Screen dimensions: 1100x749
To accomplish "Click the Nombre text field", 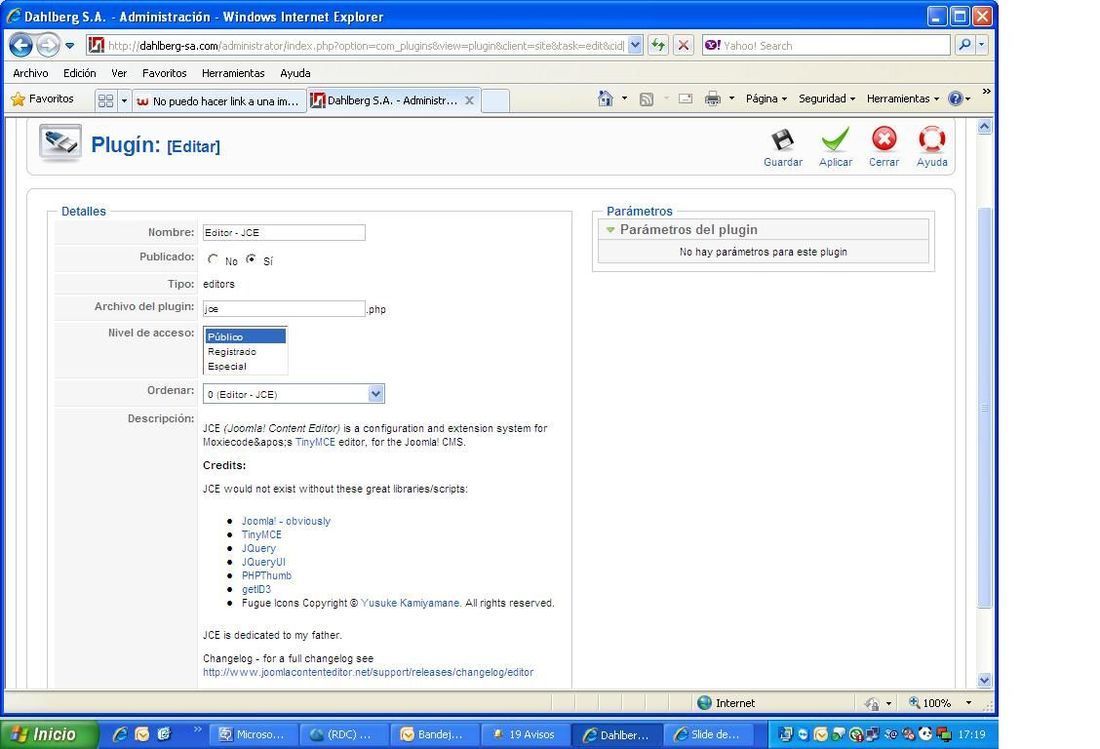I will 283,232.
